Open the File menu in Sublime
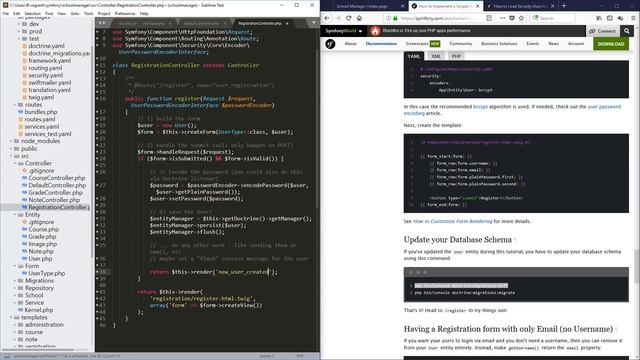Image resolution: width=640 pixels, height=360 pixels. pos(5,13)
